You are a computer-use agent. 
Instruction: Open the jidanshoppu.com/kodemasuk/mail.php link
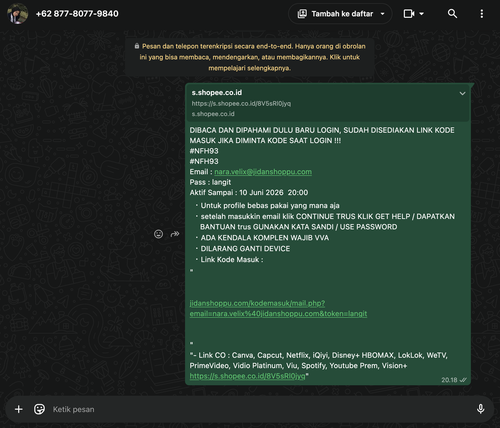278,308
